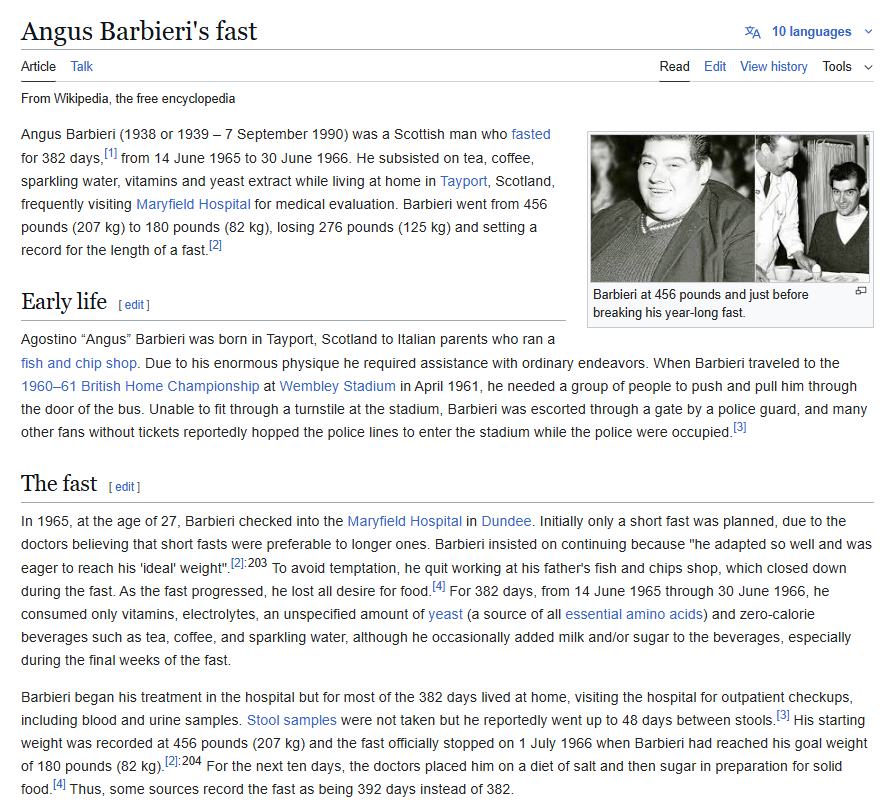Select the Read tab
The image size is (891, 811).
pos(674,66)
